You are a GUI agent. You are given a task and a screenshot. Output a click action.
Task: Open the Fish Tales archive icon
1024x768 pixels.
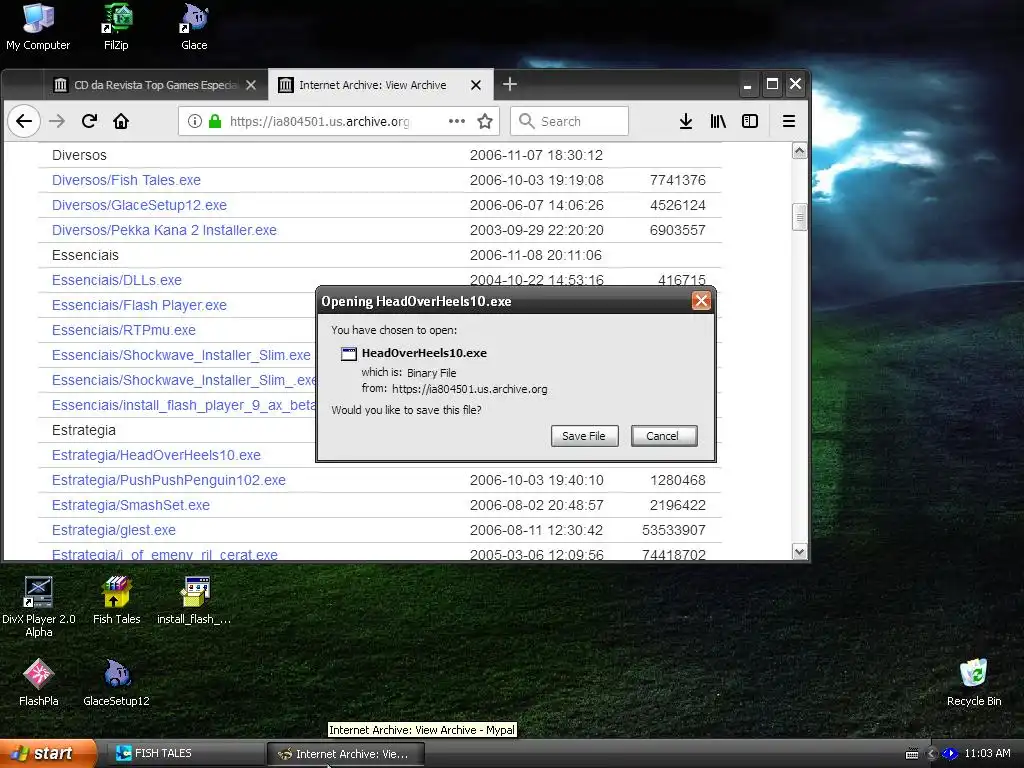click(116, 600)
